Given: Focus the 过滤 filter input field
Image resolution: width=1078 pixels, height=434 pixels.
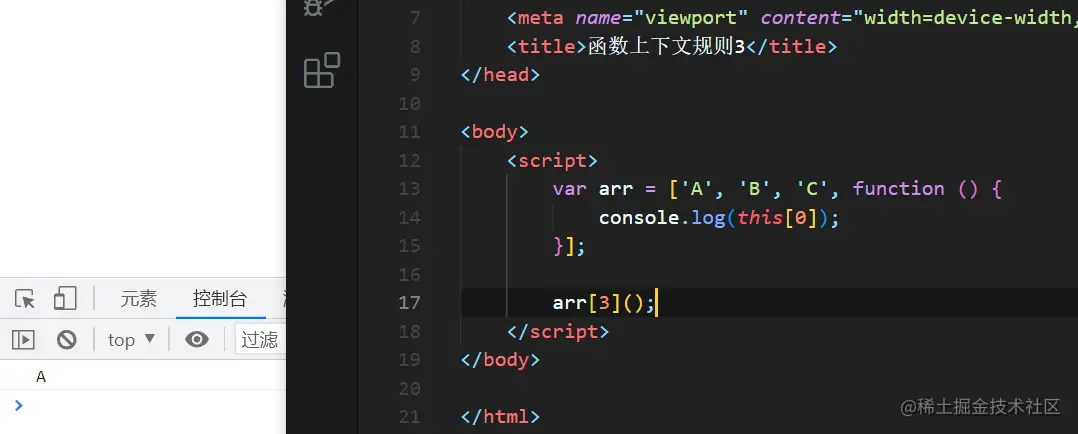Looking at the screenshot, I should click(261, 340).
